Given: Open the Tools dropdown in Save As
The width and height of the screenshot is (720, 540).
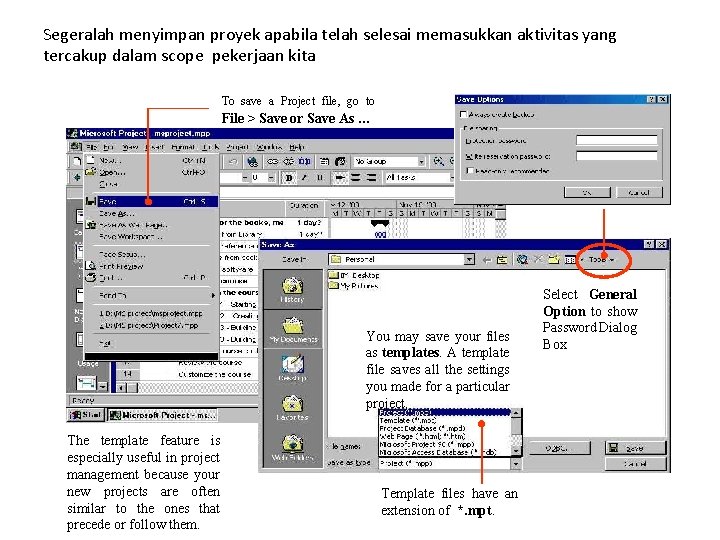Looking at the screenshot, I should tap(601, 260).
